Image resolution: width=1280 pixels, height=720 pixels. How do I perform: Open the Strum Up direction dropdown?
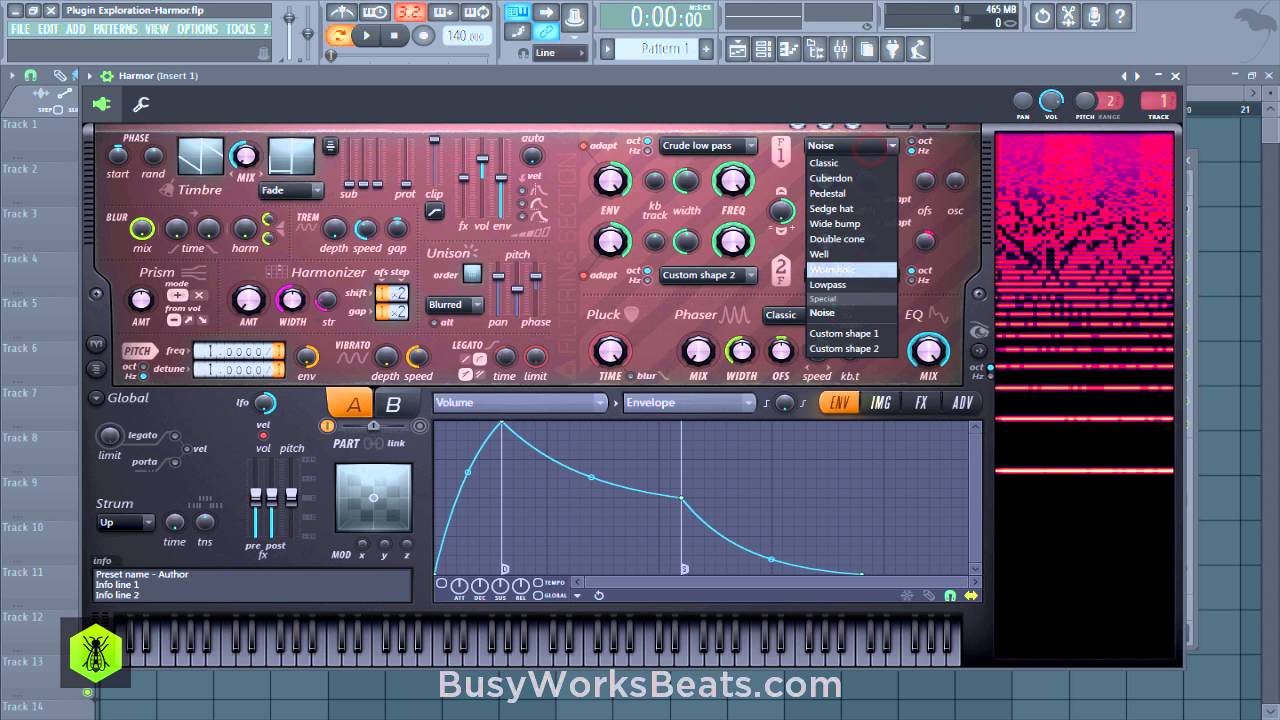pos(125,522)
